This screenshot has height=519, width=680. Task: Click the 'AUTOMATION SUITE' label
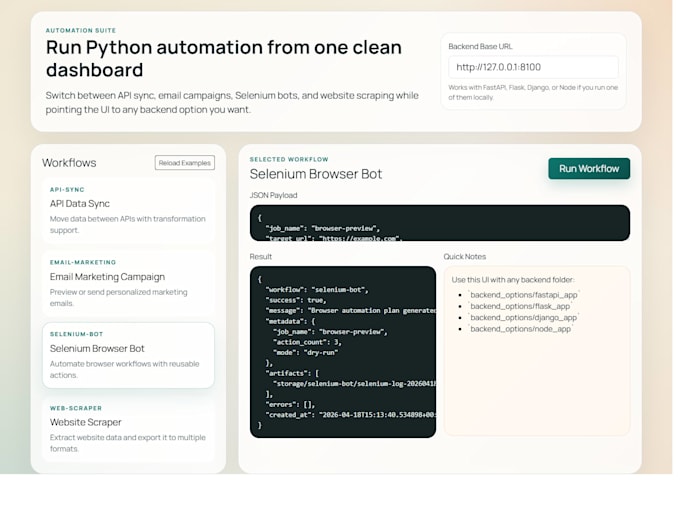(81, 30)
